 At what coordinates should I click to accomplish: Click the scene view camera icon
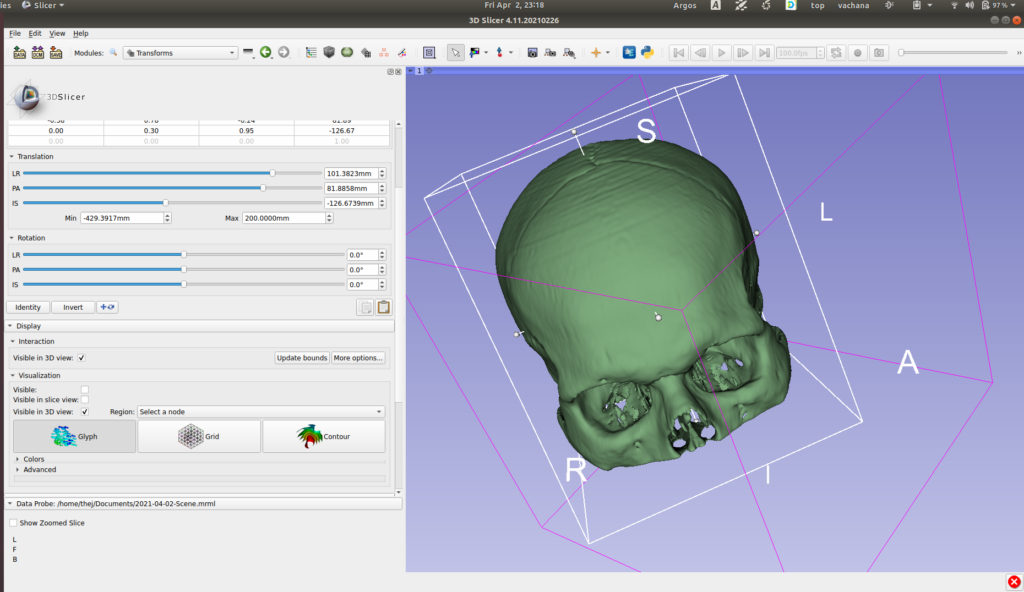[551, 53]
